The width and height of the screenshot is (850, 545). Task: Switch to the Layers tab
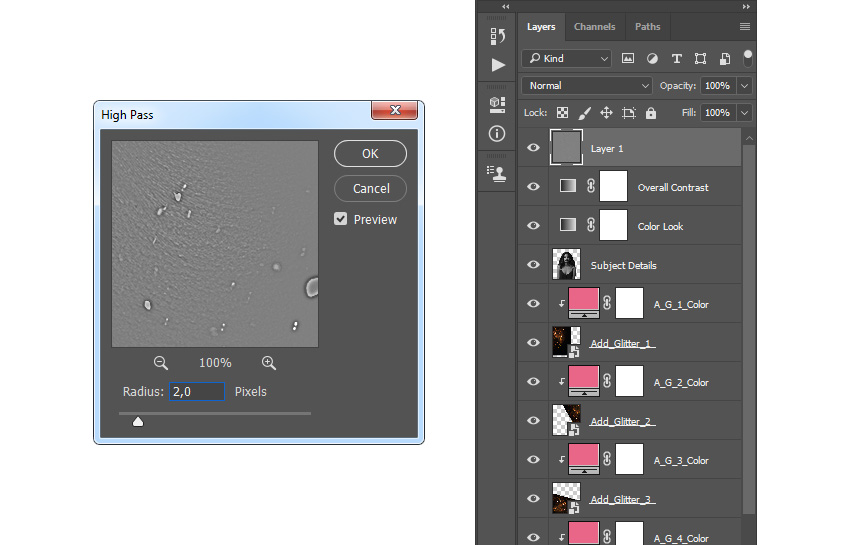(x=541, y=27)
